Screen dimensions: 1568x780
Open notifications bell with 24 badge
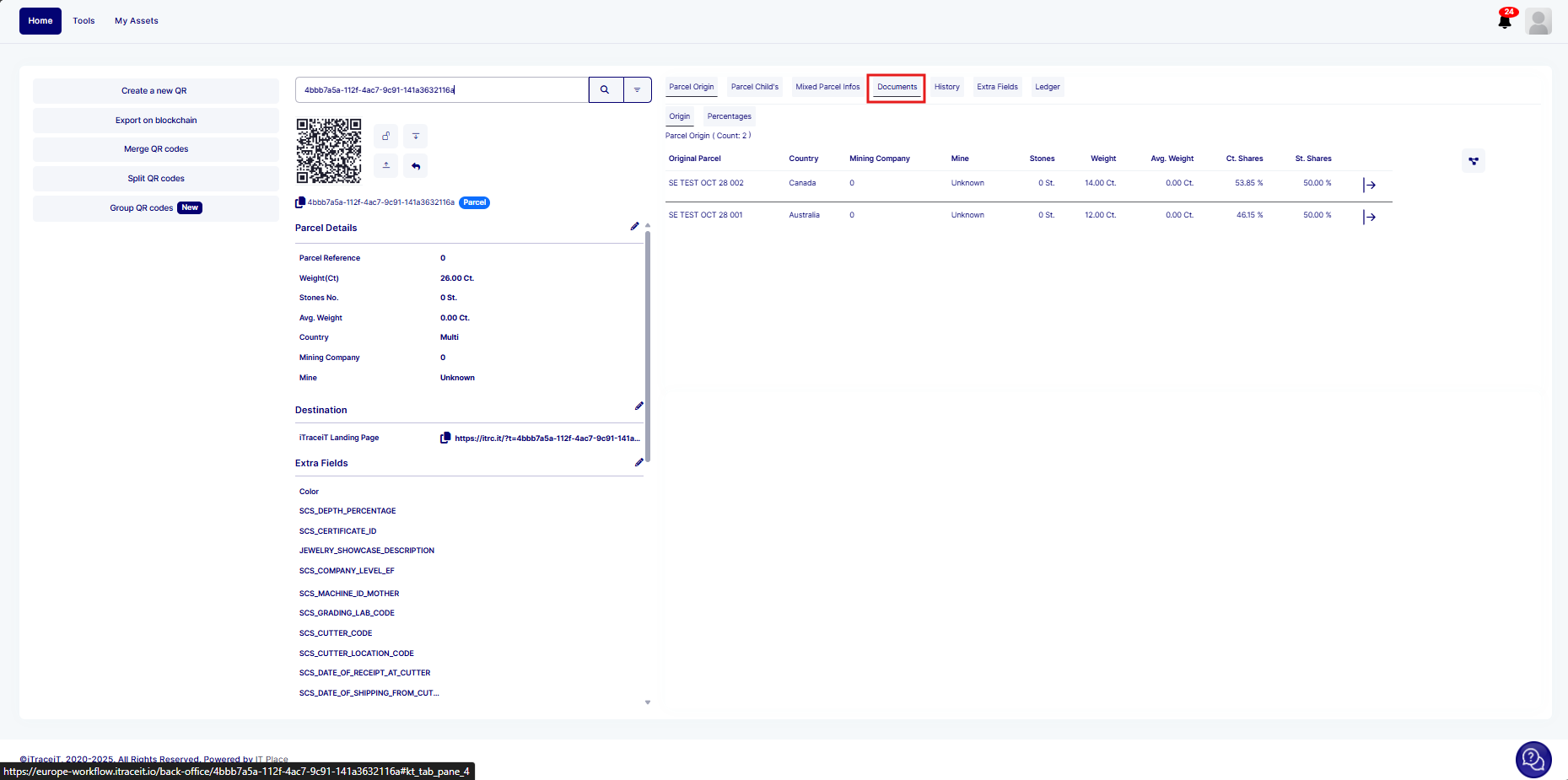1504,21
